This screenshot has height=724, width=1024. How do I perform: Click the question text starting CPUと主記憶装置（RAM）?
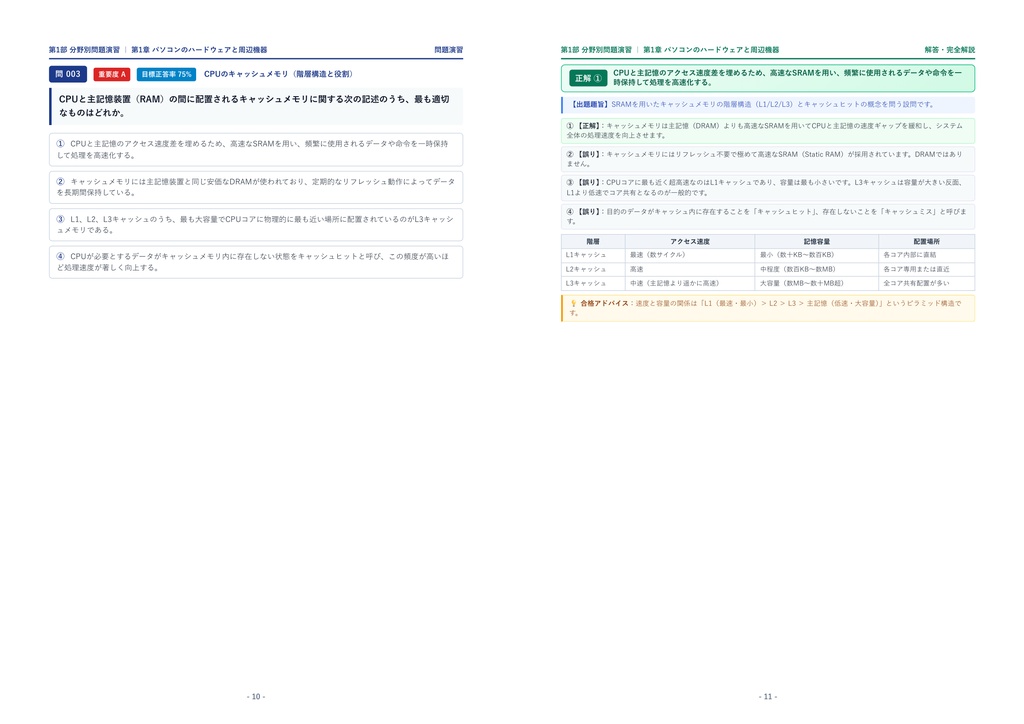[x=256, y=106]
